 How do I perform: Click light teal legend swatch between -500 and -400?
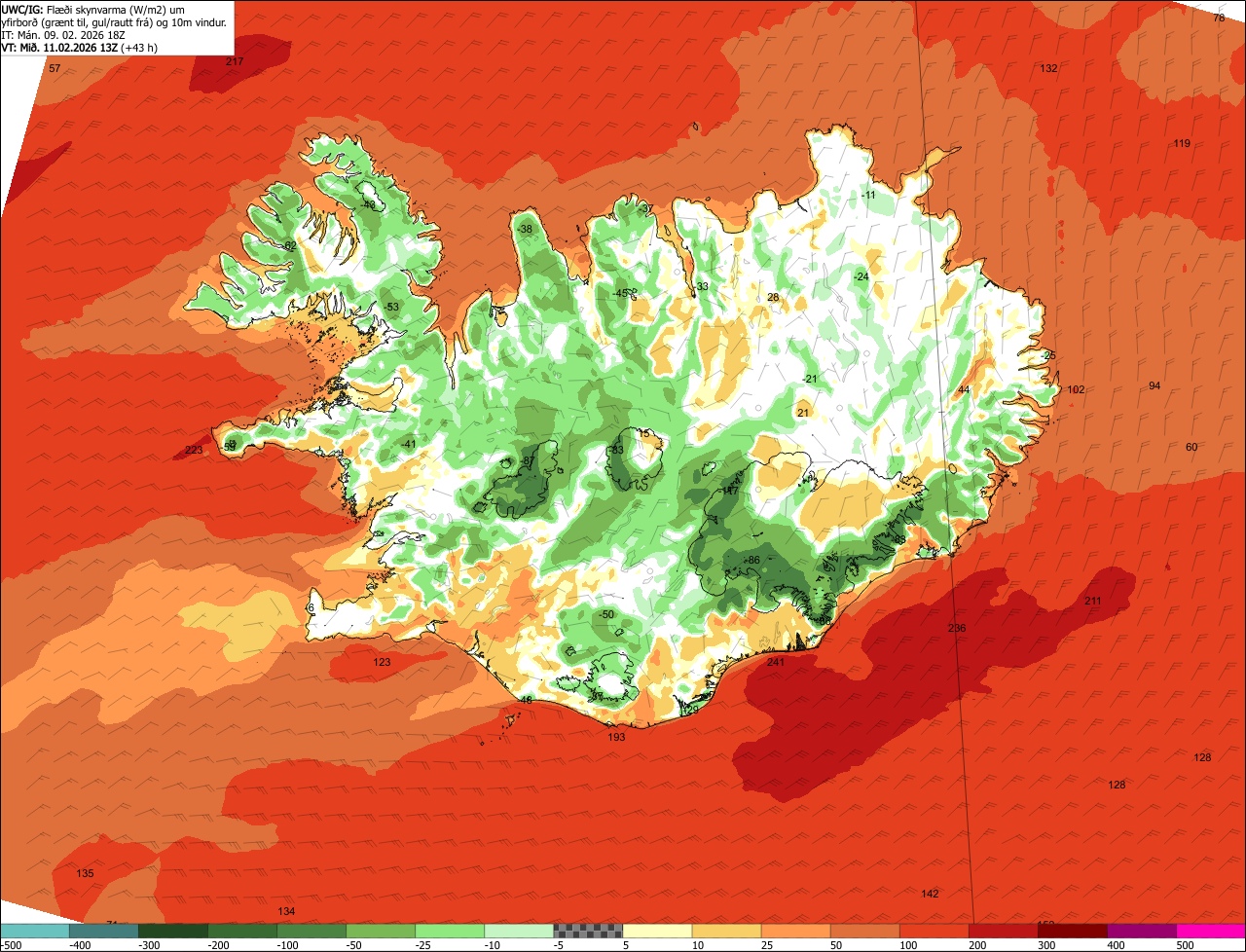pyautogui.click(x=34, y=931)
